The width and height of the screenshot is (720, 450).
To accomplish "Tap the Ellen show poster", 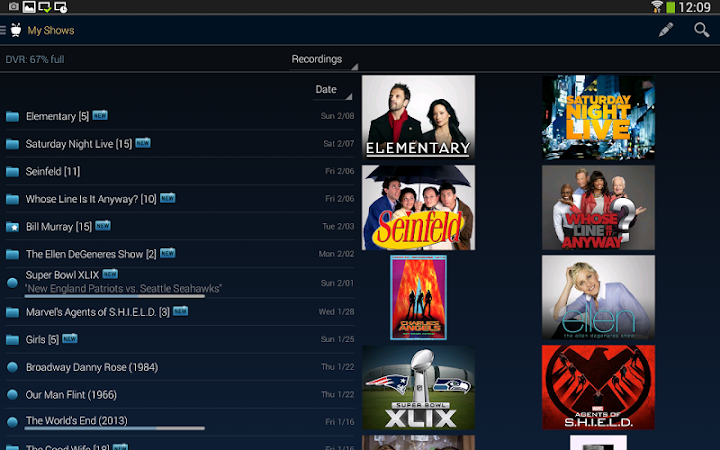I will click(598, 298).
